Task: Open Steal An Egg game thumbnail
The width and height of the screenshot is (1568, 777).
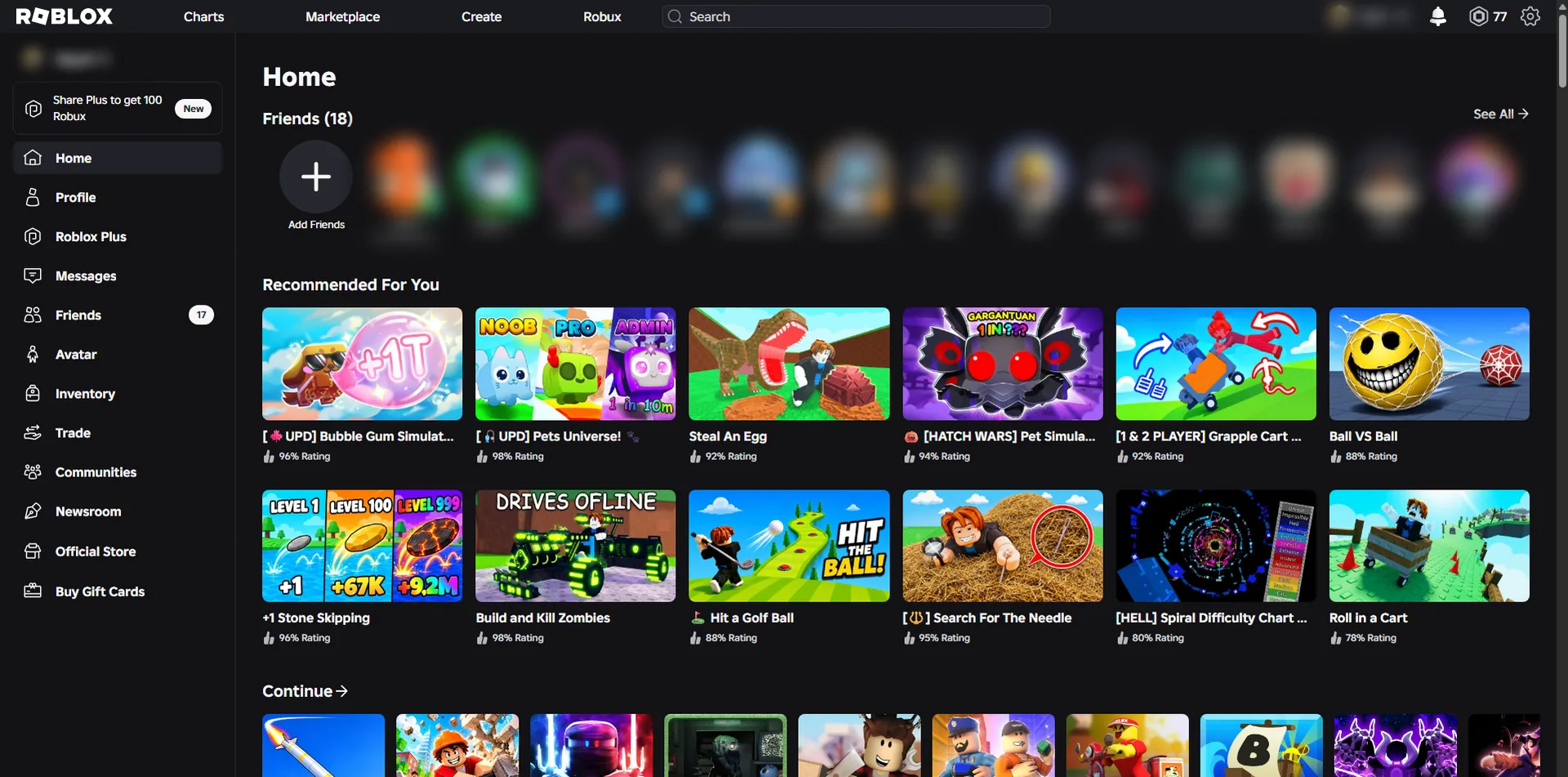Action: coord(789,364)
